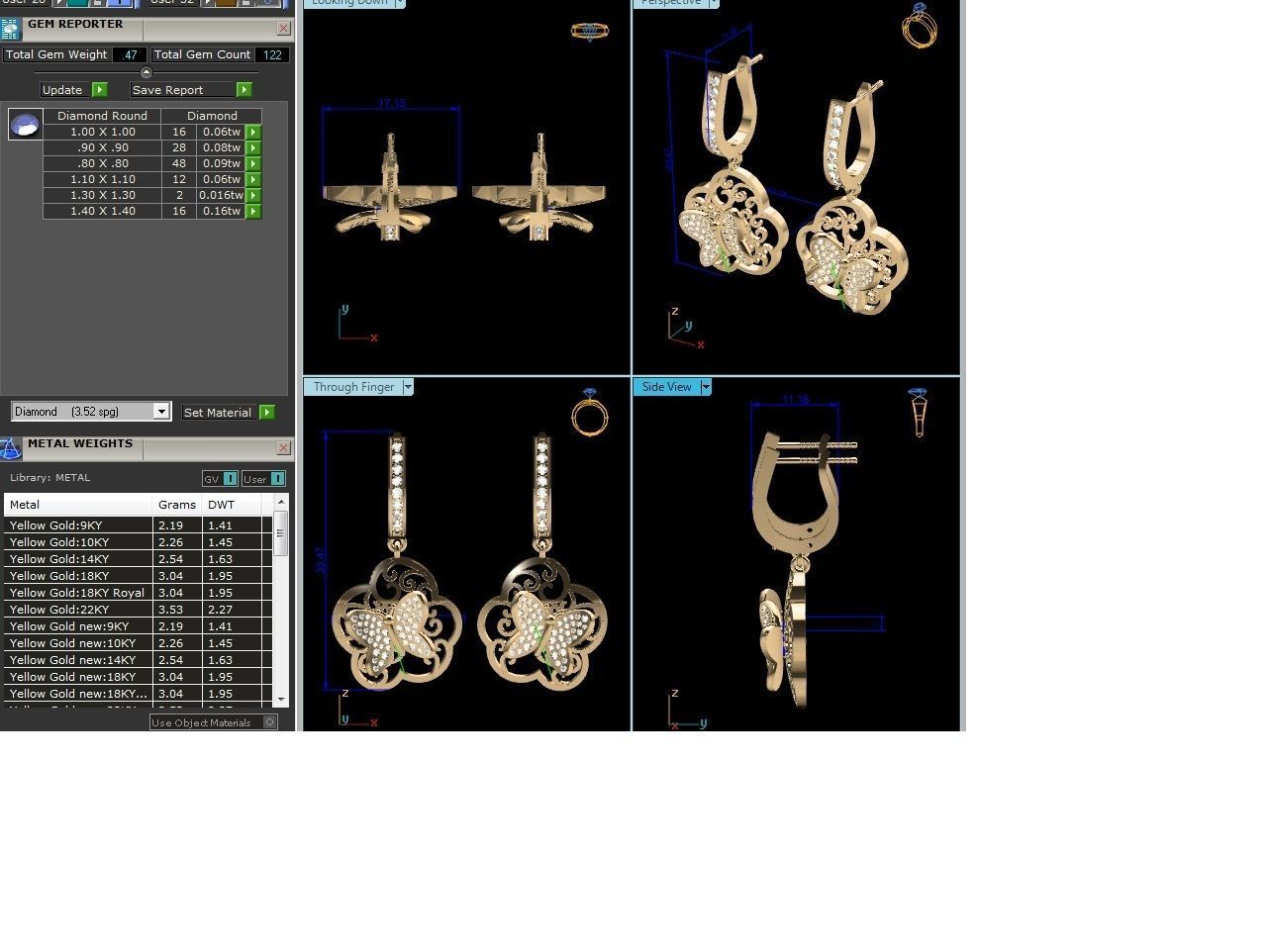Click the Set Material green arrow
This screenshot has width=1271, height=952.
tap(267, 413)
